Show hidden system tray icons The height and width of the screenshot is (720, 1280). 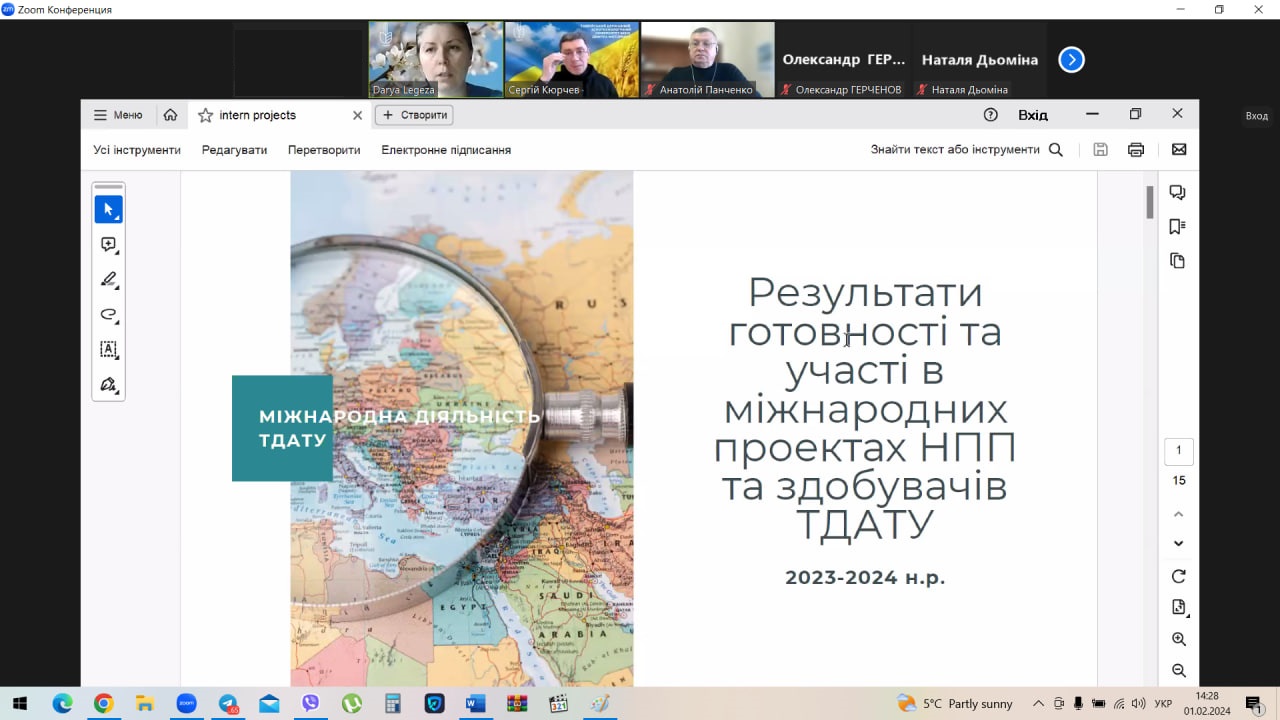coord(1038,704)
